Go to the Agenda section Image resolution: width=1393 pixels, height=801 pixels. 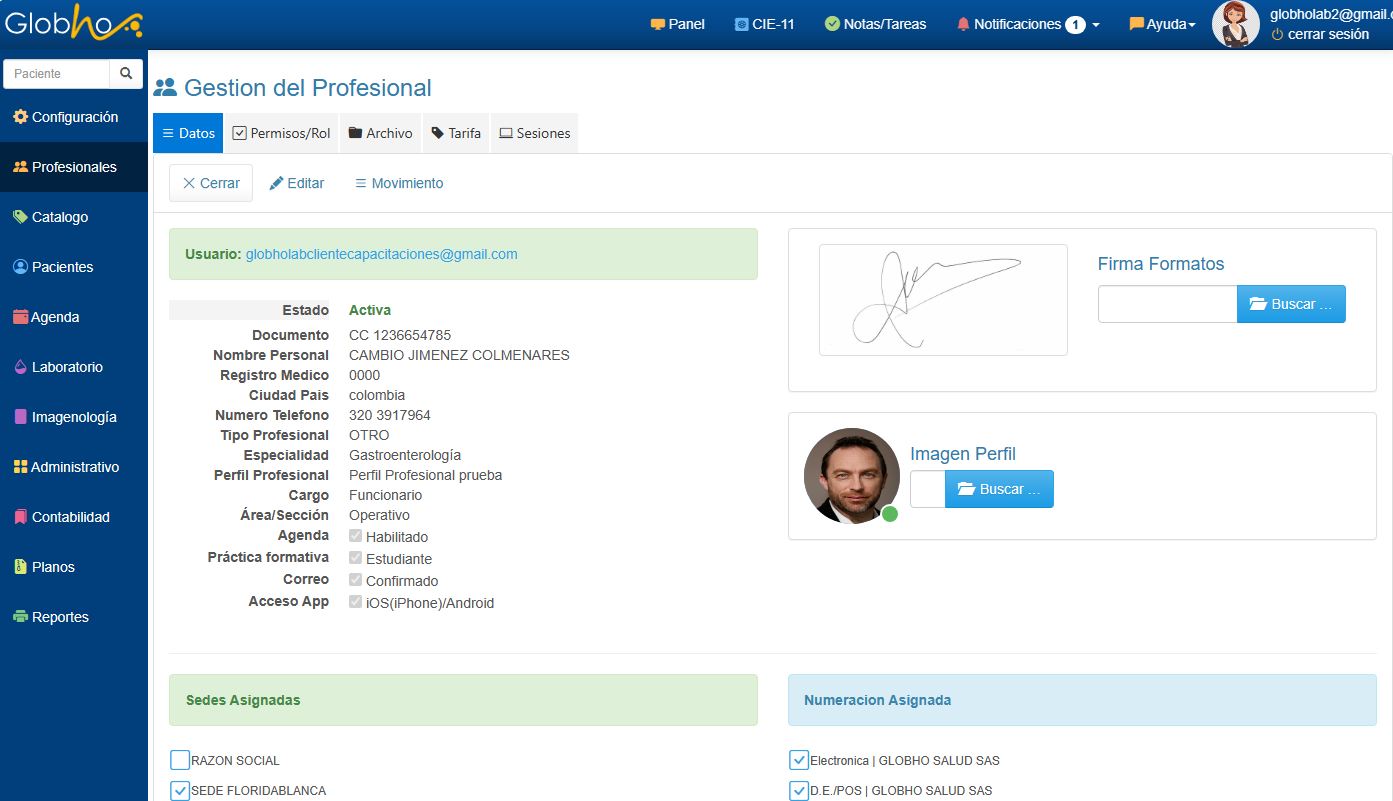[x=55, y=317]
